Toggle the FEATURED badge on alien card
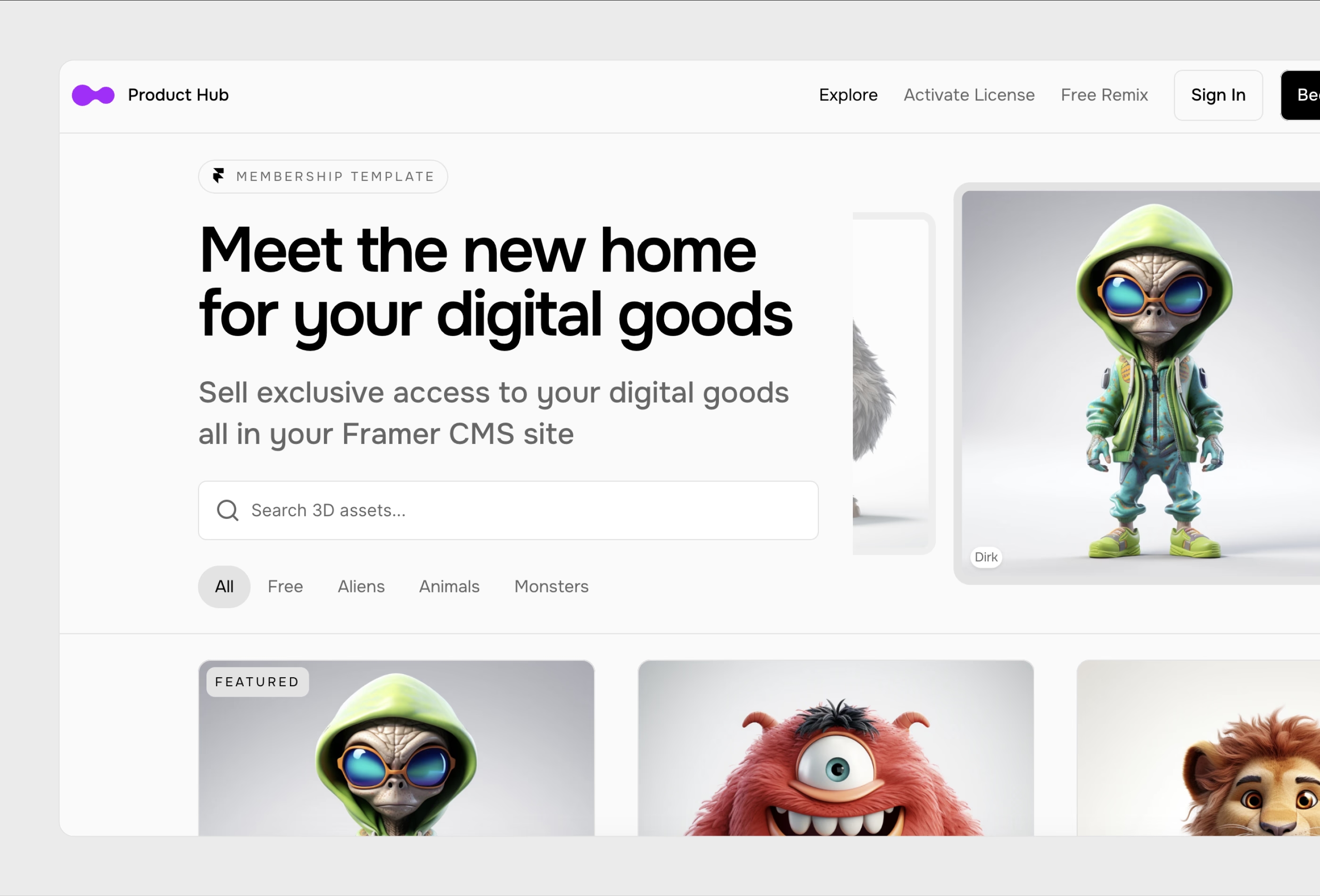1320x896 pixels. 258,682
